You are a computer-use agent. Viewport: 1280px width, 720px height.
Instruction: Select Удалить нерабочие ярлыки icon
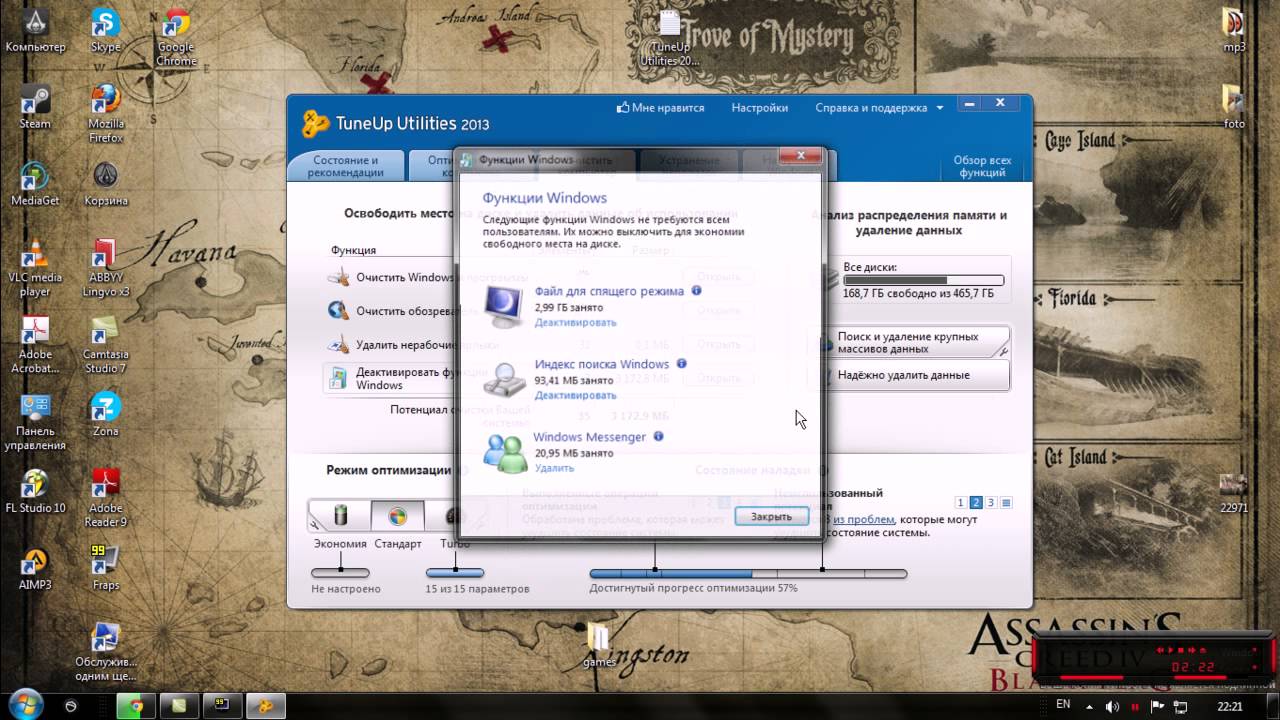click(x=339, y=345)
